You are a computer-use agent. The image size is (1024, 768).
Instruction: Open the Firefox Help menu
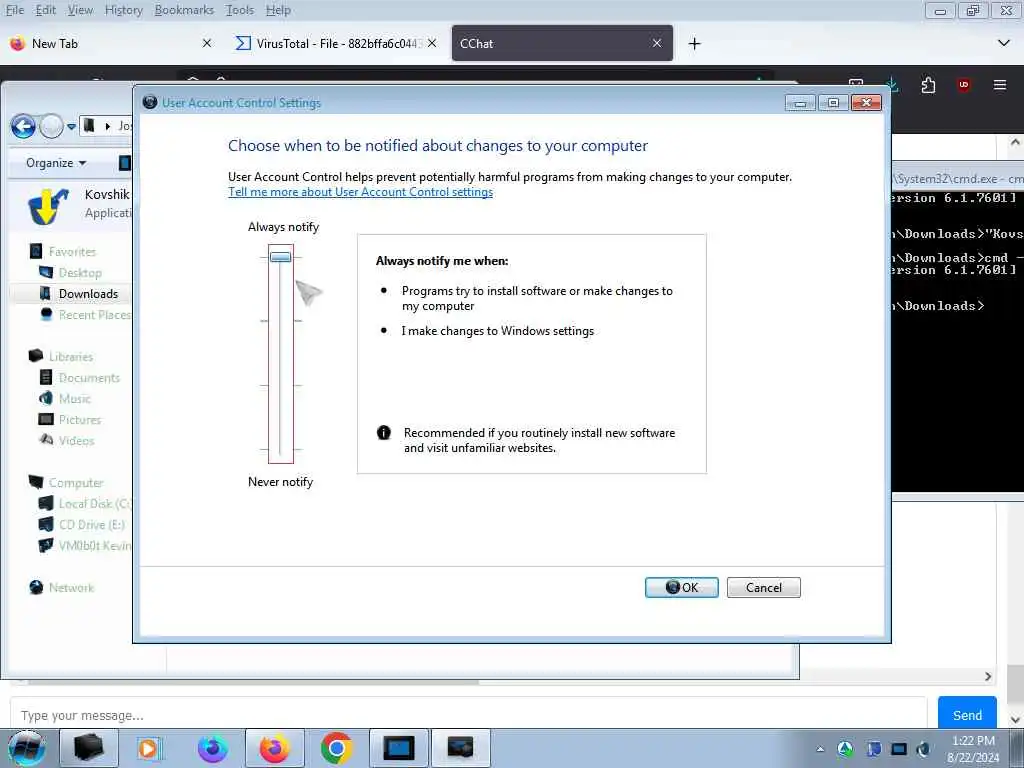[x=278, y=10]
